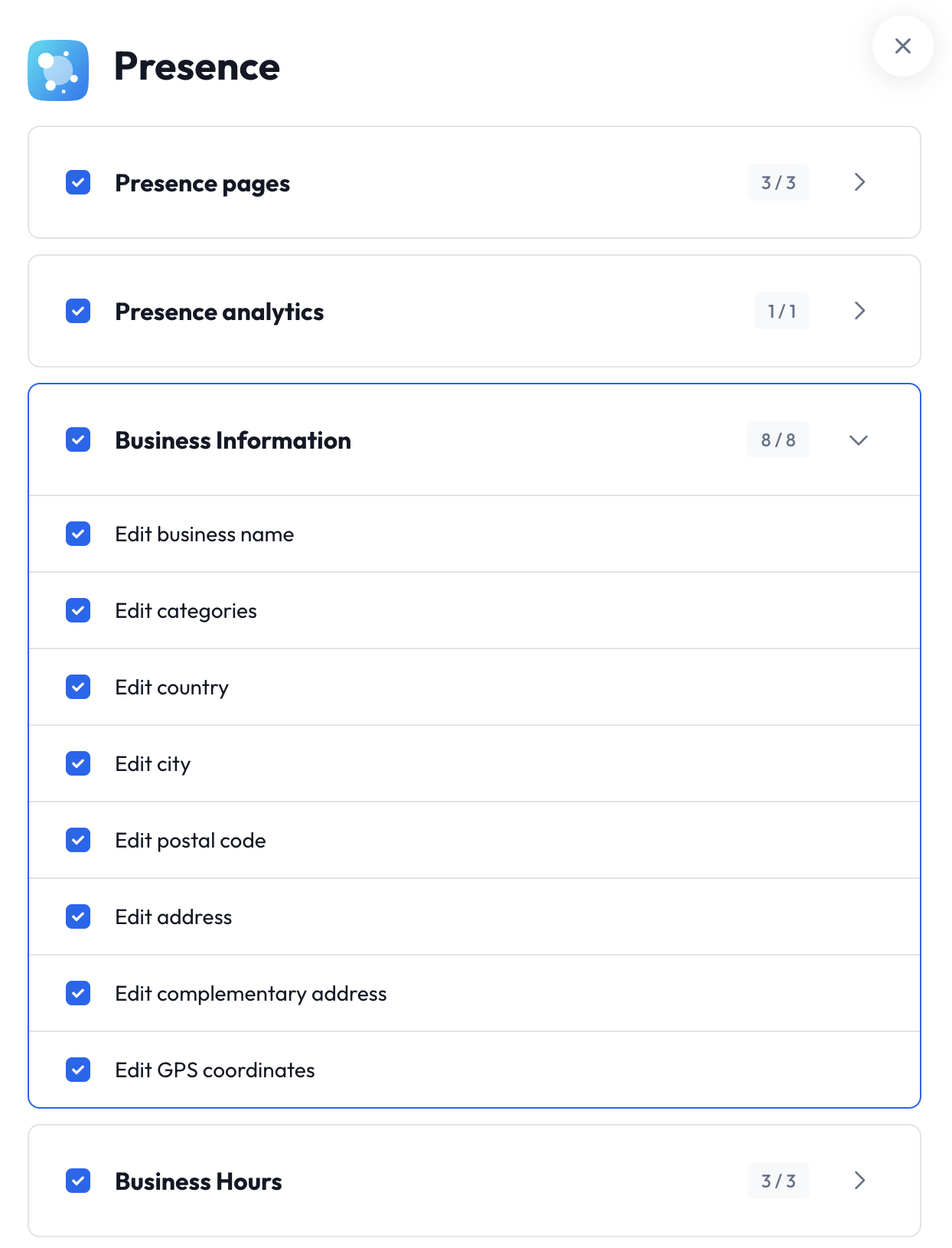Screen dimensions: 952x1248
Task: Uncheck Edit categories permission
Action: click(78, 610)
